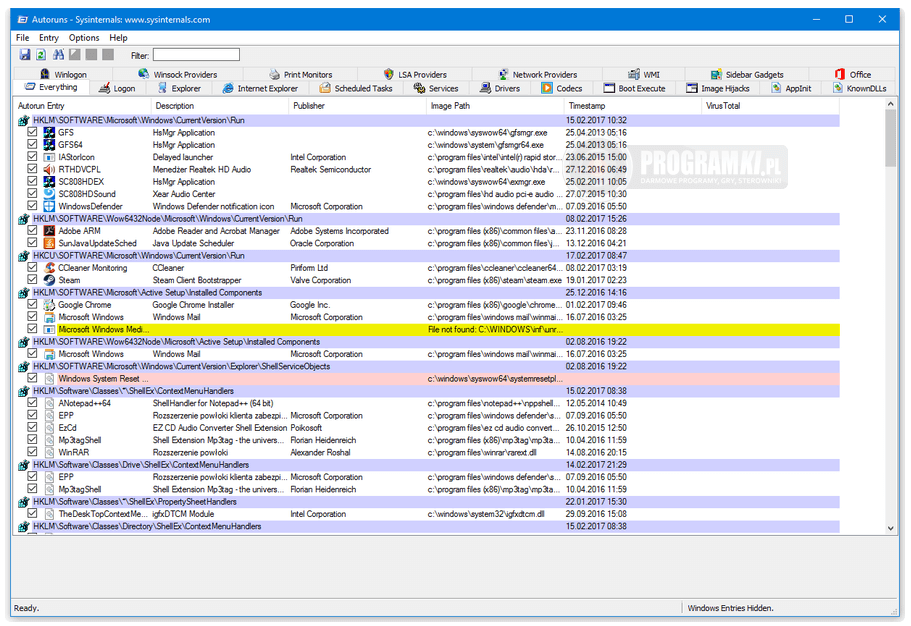Uncheck the Steam entry checkbox
The width and height of the screenshot is (911, 626).
coord(33,280)
